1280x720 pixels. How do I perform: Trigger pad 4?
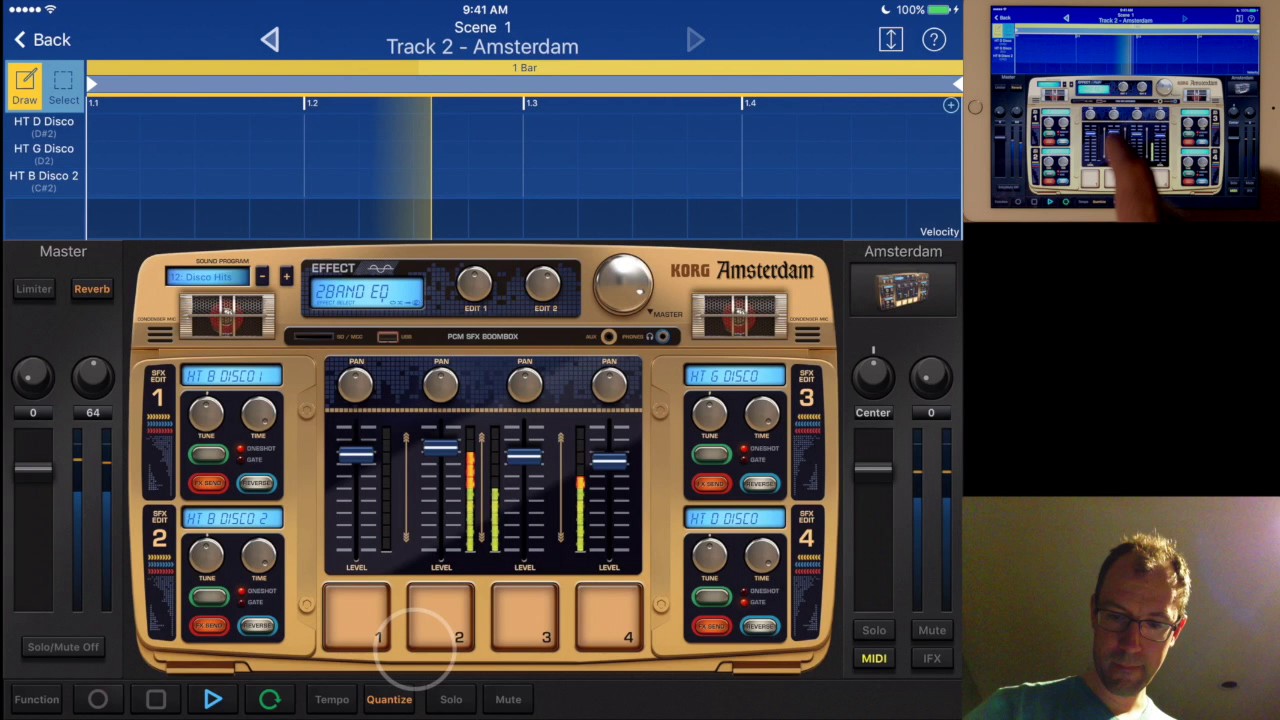pyautogui.click(x=608, y=617)
